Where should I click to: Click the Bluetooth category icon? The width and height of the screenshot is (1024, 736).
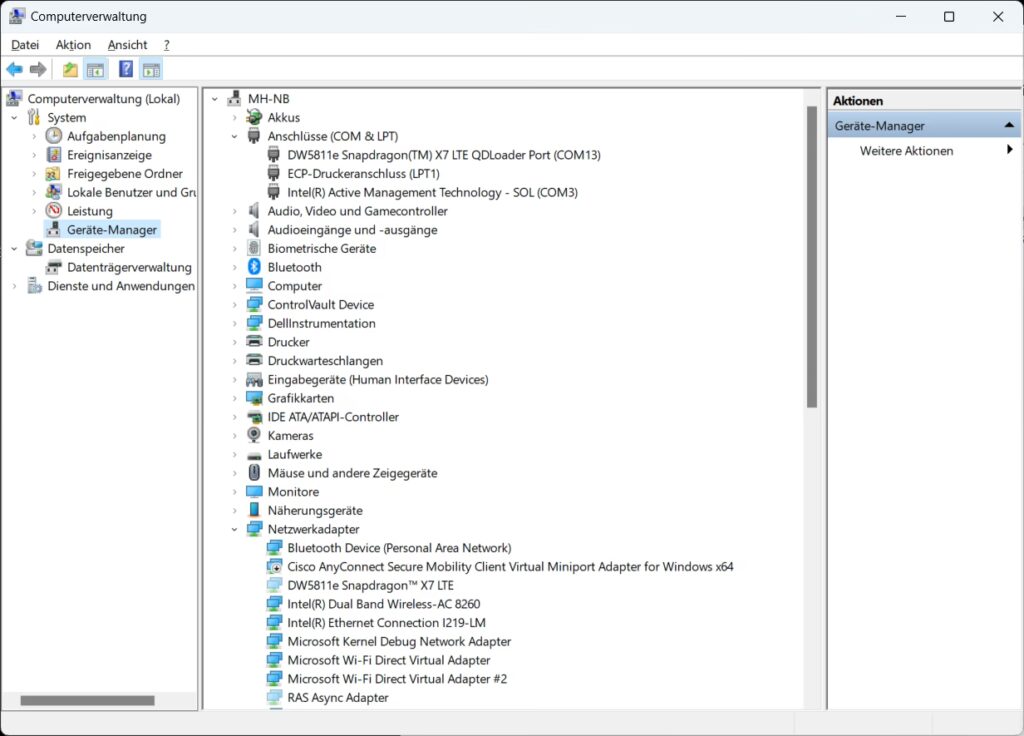tap(254, 267)
